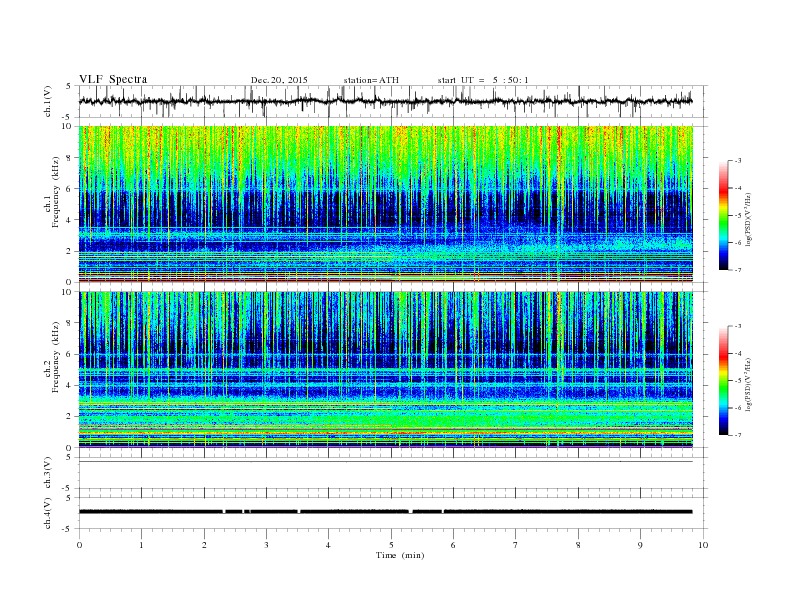The image size is (792, 612).
Task: Click the time axis tick label '8'
Action: (x=578, y=545)
